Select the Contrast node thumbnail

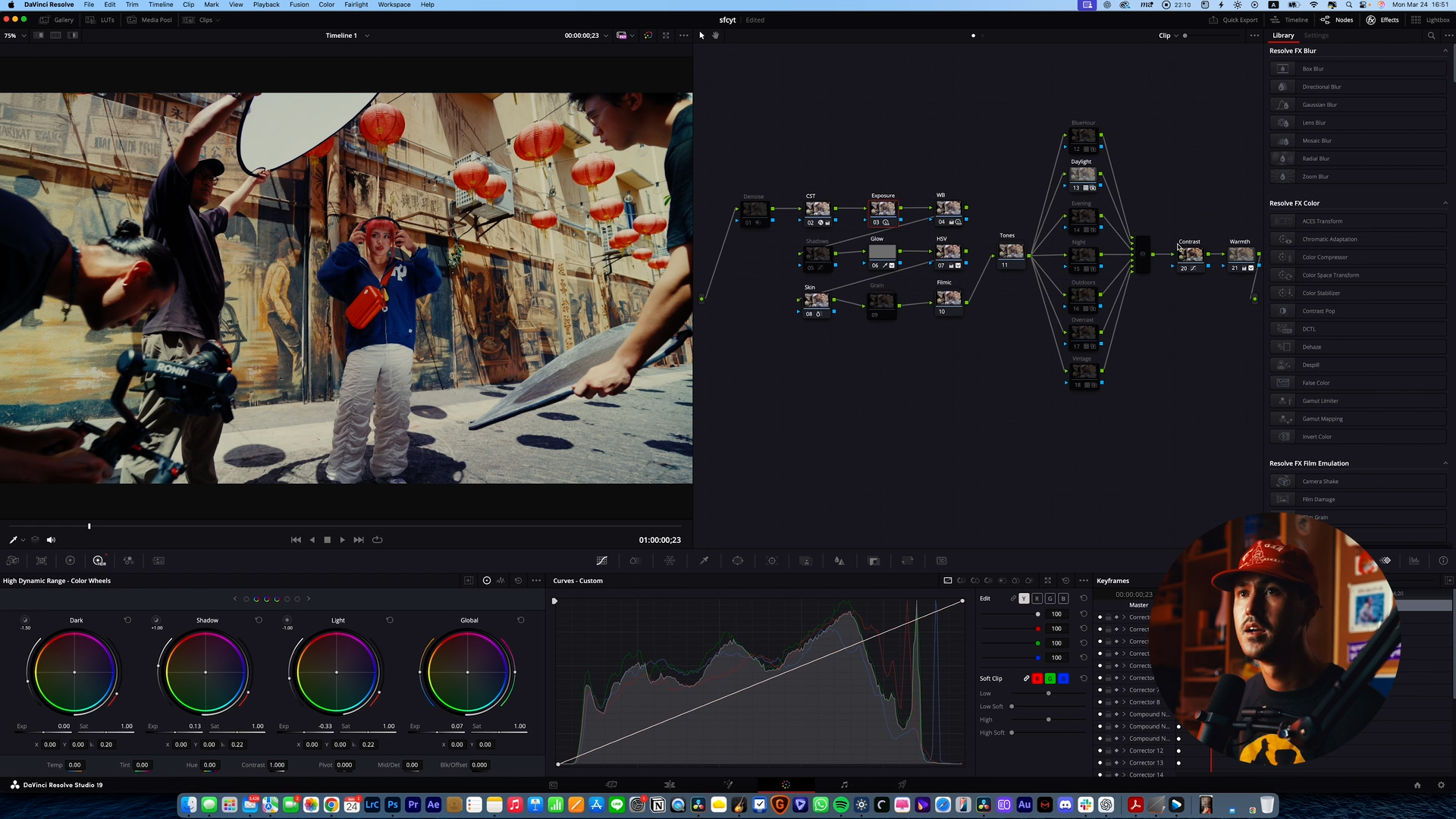pyautogui.click(x=1190, y=255)
